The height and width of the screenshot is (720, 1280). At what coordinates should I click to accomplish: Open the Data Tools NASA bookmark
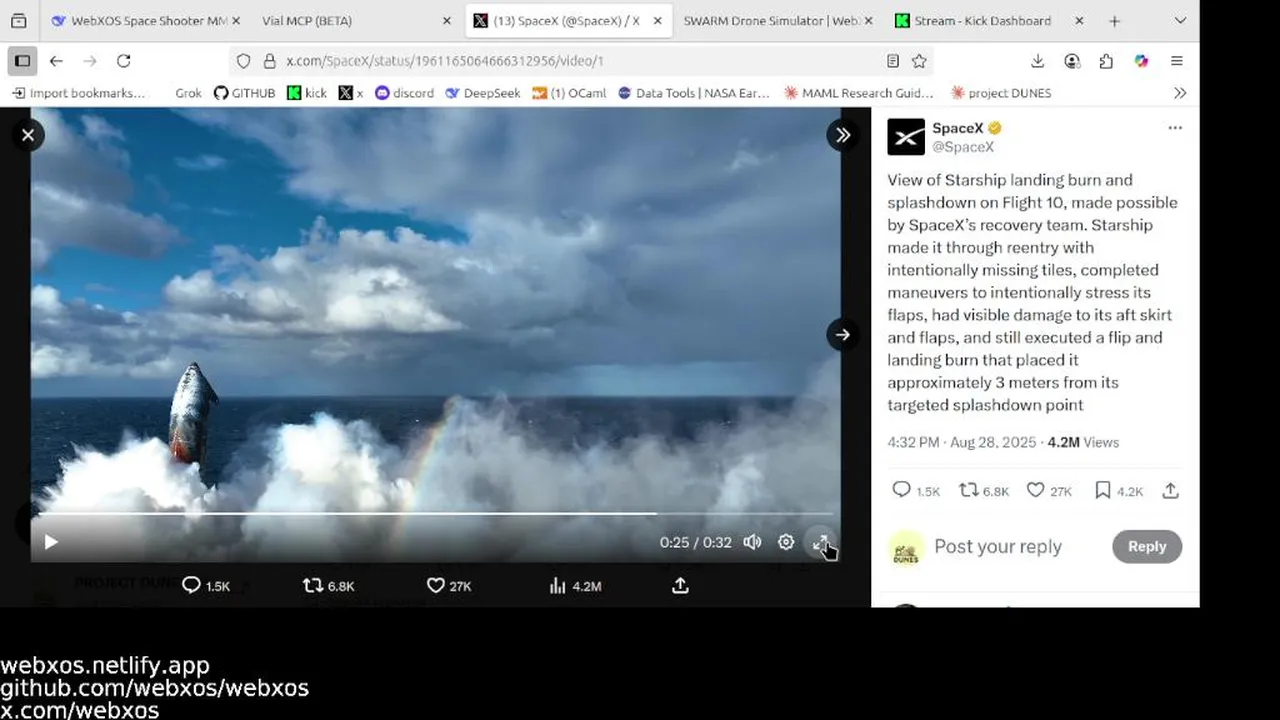pyautogui.click(x=694, y=93)
